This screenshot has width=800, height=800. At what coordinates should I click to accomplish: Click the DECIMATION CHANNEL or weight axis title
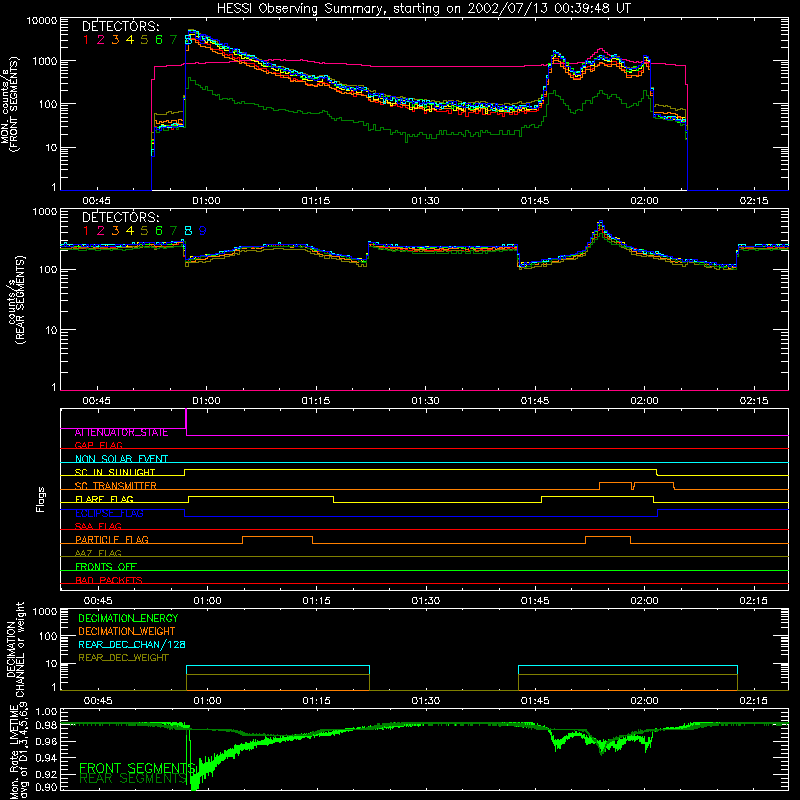(15, 649)
